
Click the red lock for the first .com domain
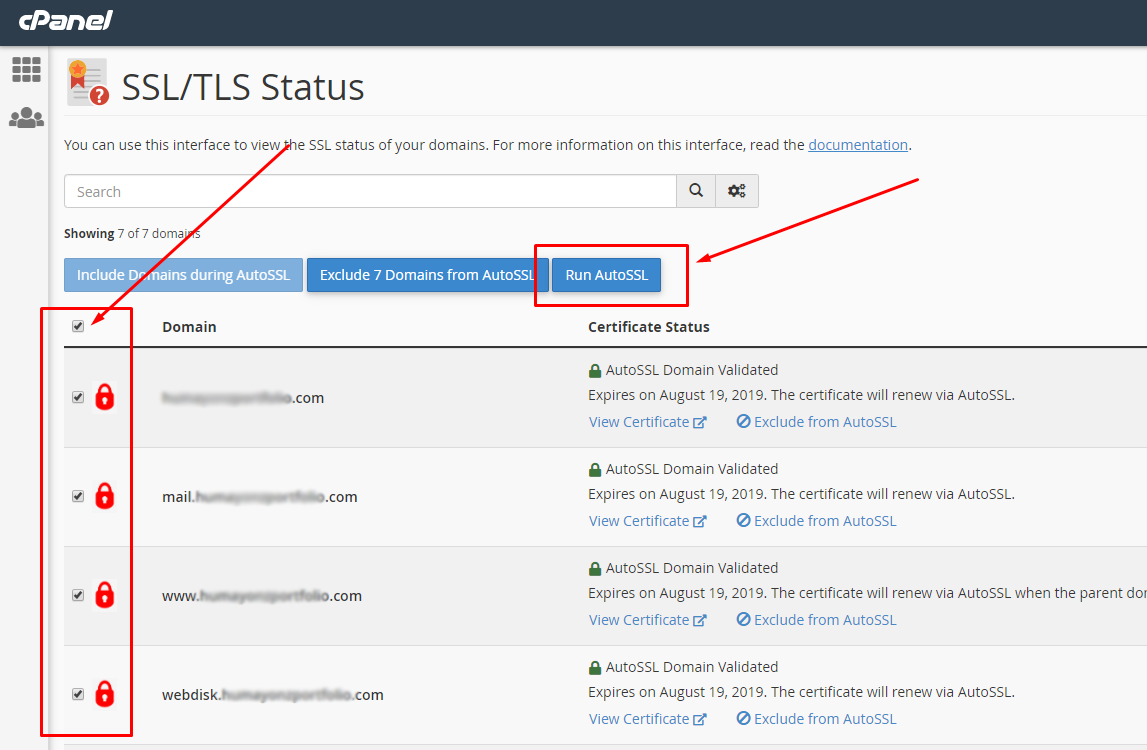pyautogui.click(x=105, y=397)
